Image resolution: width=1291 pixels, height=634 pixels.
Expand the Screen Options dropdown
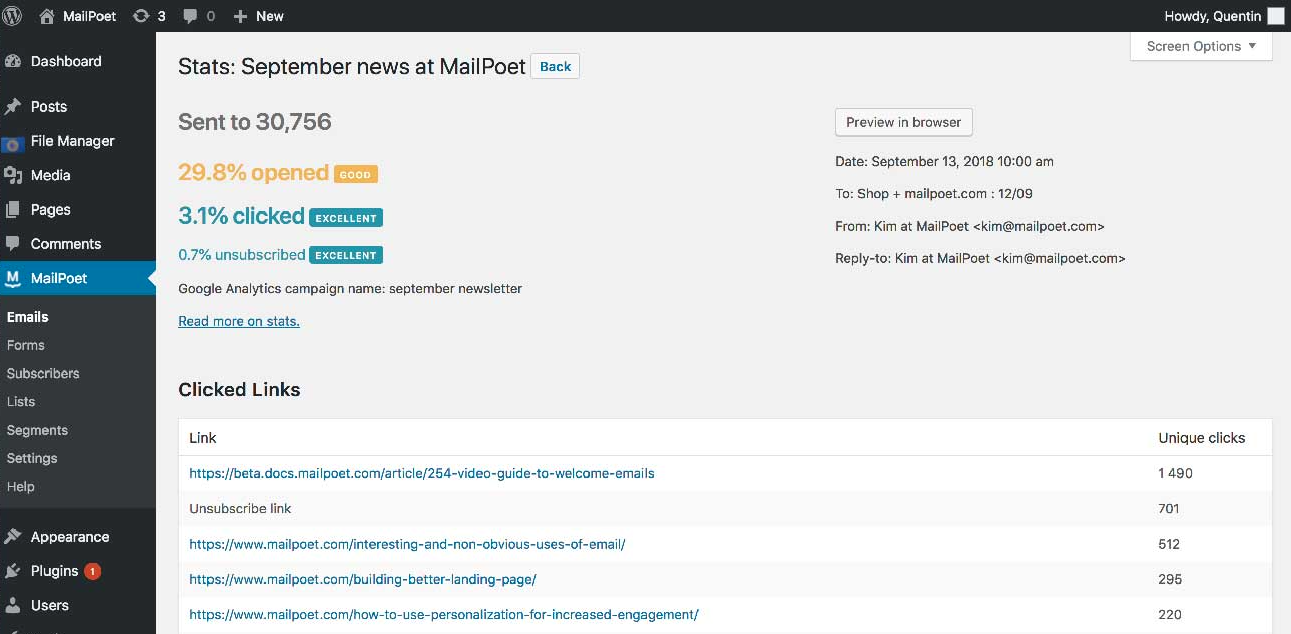point(1201,46)
